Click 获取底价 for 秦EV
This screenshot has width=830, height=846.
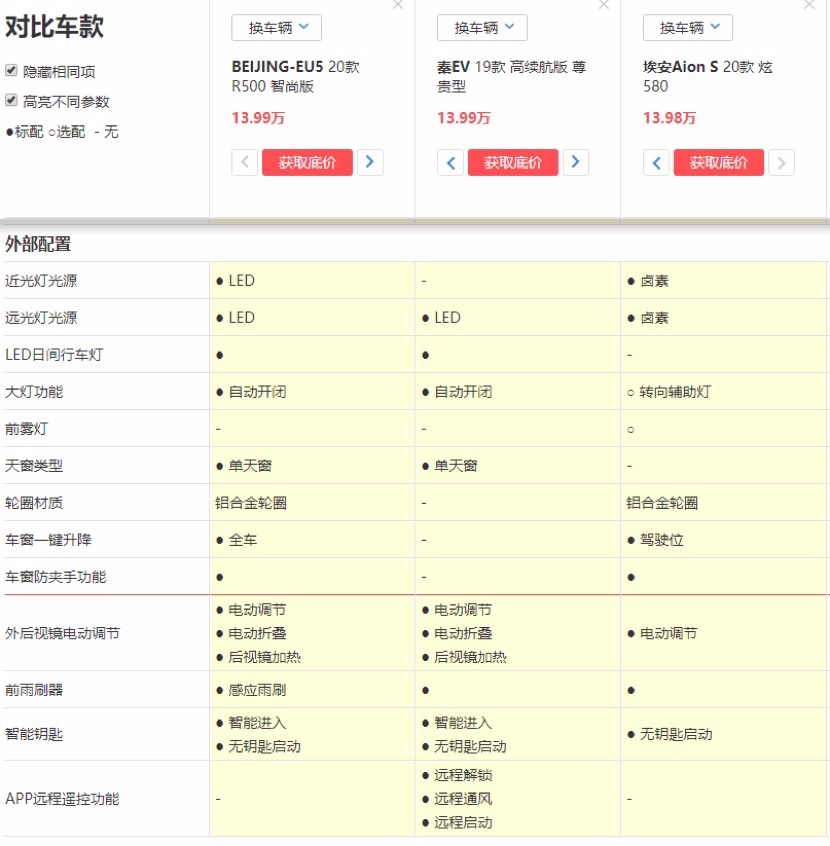click(513, 162)
